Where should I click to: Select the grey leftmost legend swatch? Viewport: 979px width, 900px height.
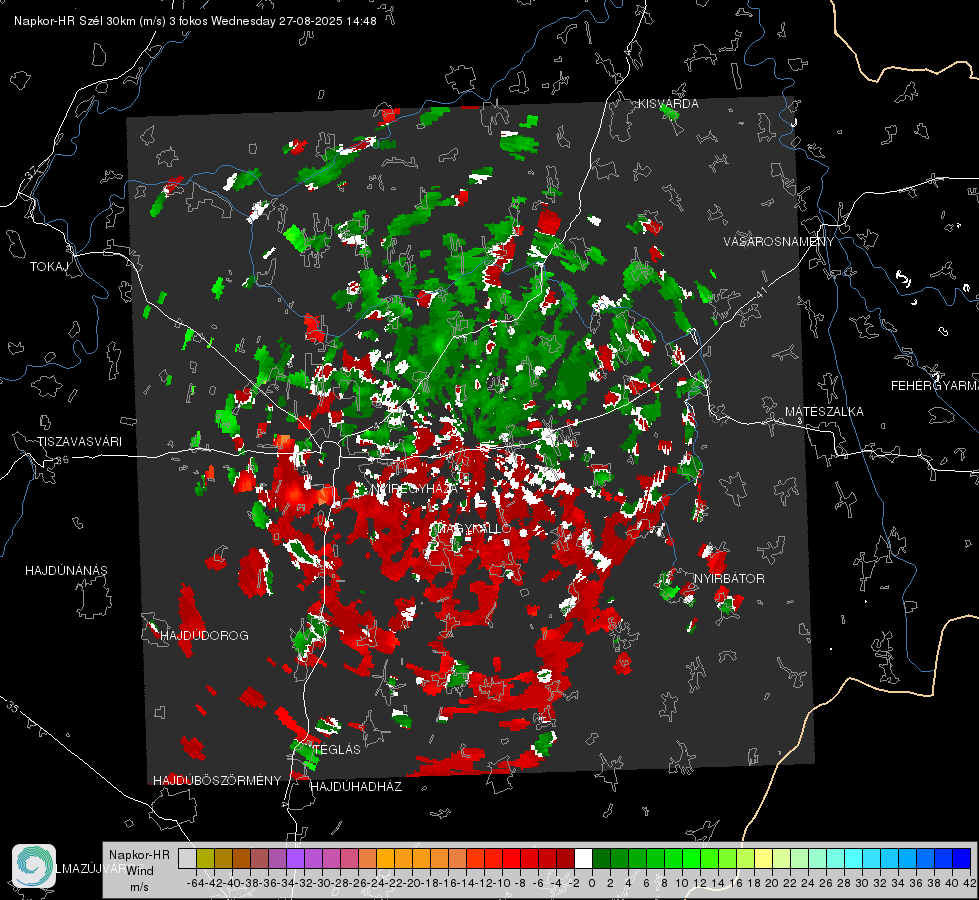(187, 859)
